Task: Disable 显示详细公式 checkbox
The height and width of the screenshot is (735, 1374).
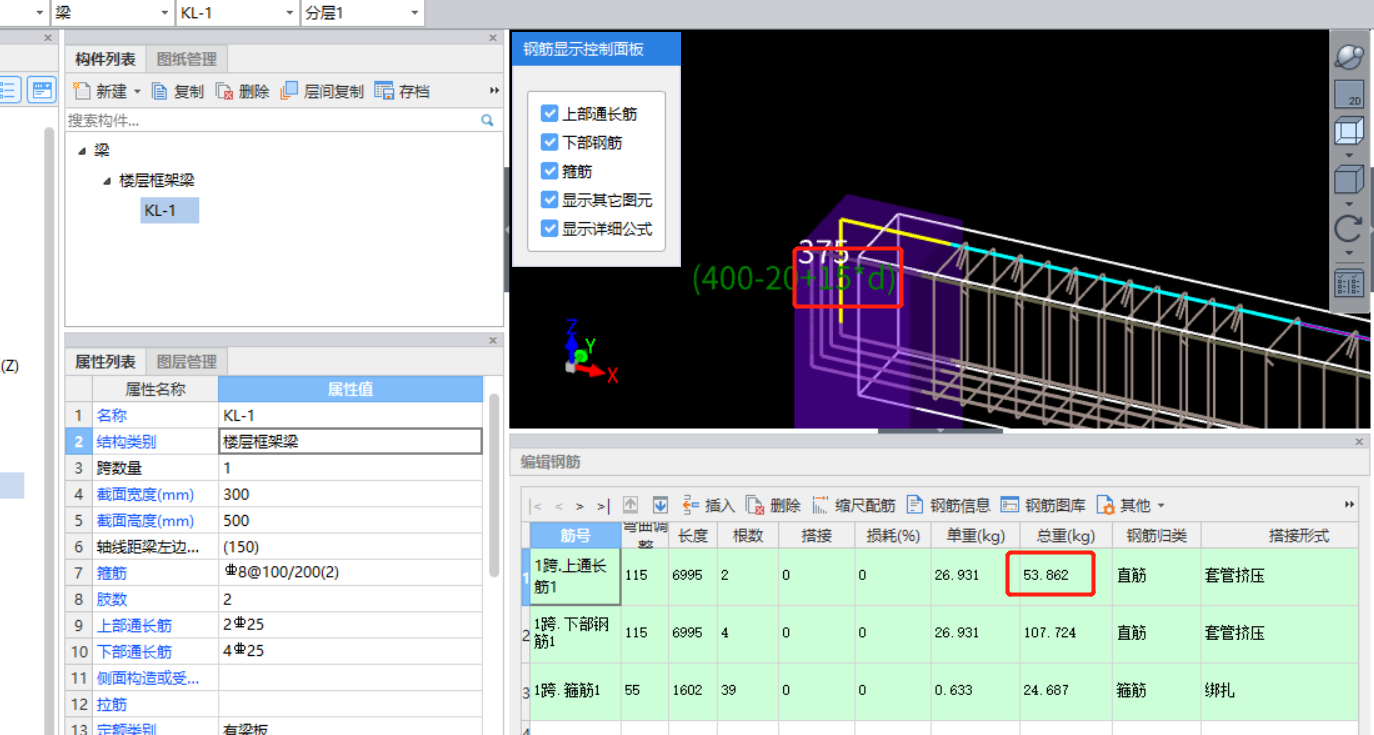Action: (549, 228)
